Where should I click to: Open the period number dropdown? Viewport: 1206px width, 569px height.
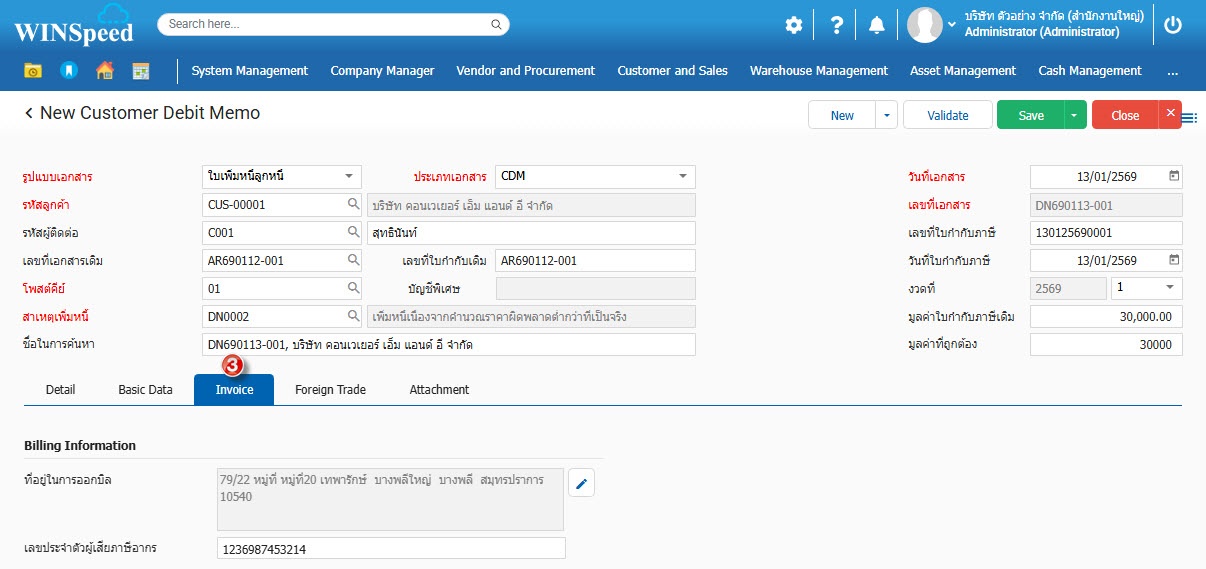1170,288
